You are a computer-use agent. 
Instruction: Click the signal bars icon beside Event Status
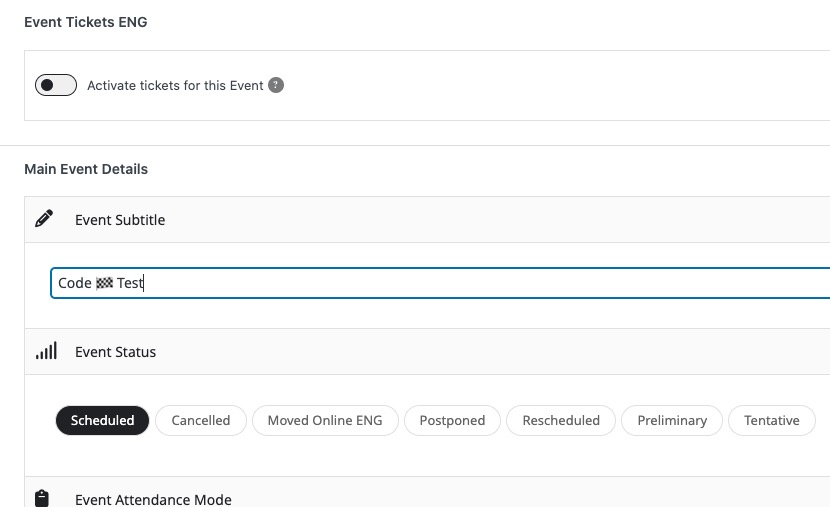tap(46, 351)
